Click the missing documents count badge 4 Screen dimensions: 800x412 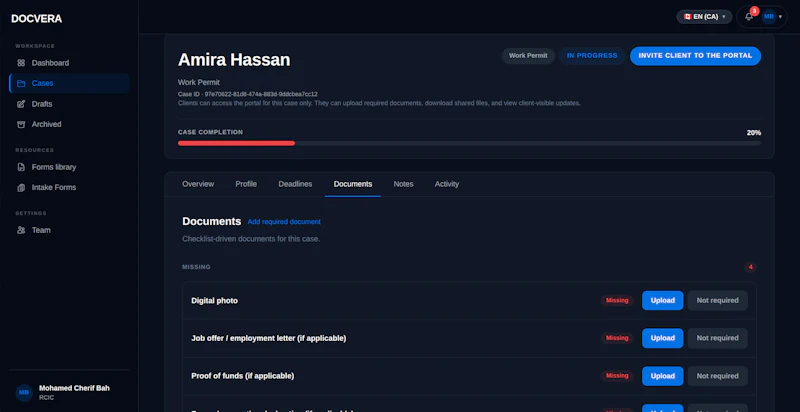[750, 267]
